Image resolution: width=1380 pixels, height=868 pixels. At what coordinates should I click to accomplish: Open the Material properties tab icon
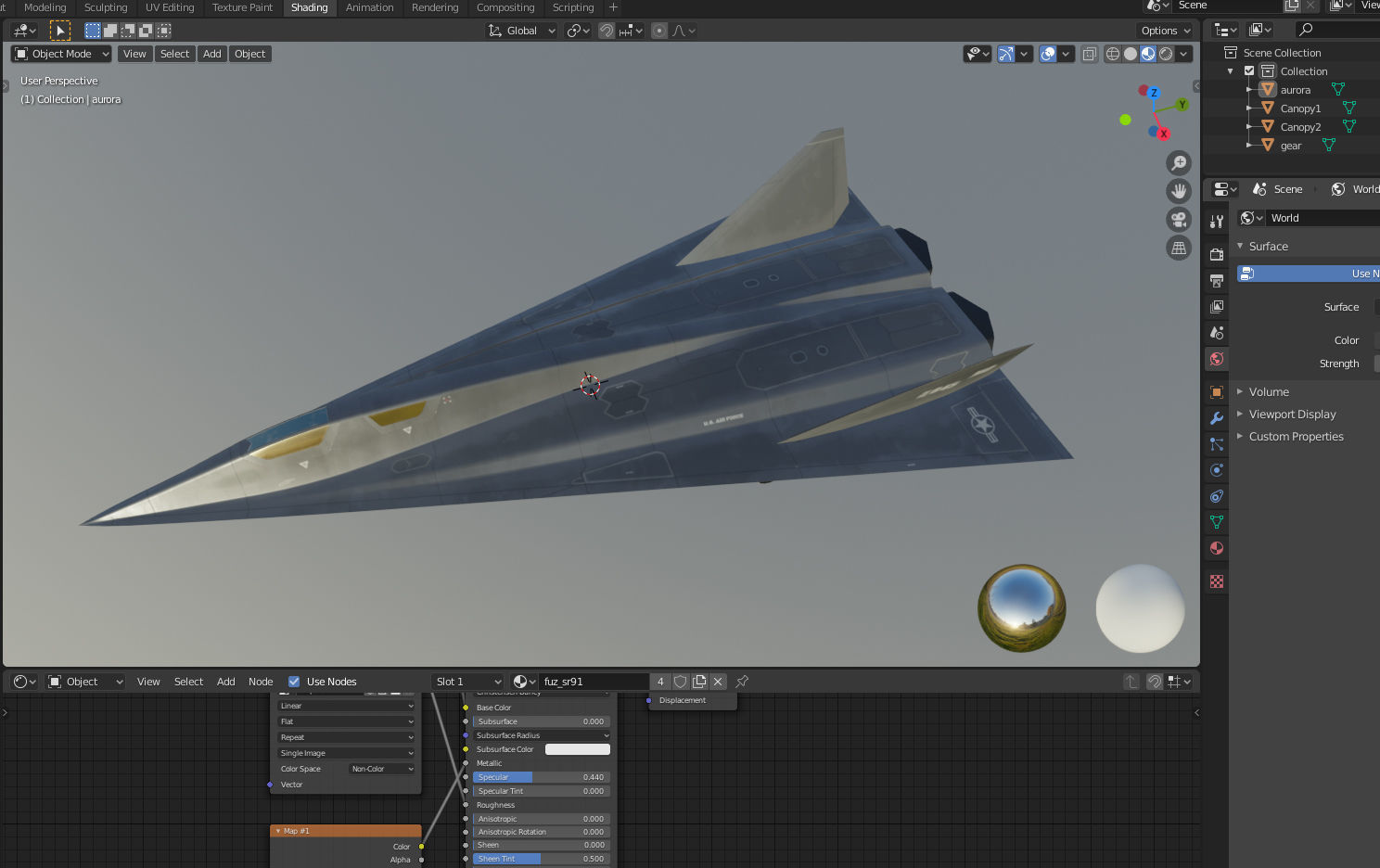(1217, 548)
